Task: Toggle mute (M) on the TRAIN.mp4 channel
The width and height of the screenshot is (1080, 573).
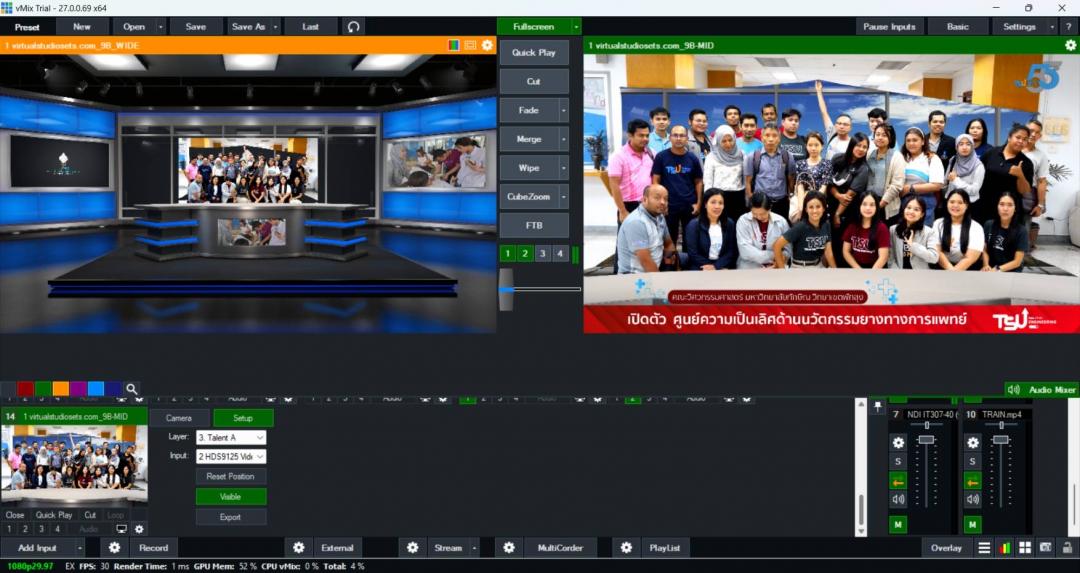Action: pos(972,524)
